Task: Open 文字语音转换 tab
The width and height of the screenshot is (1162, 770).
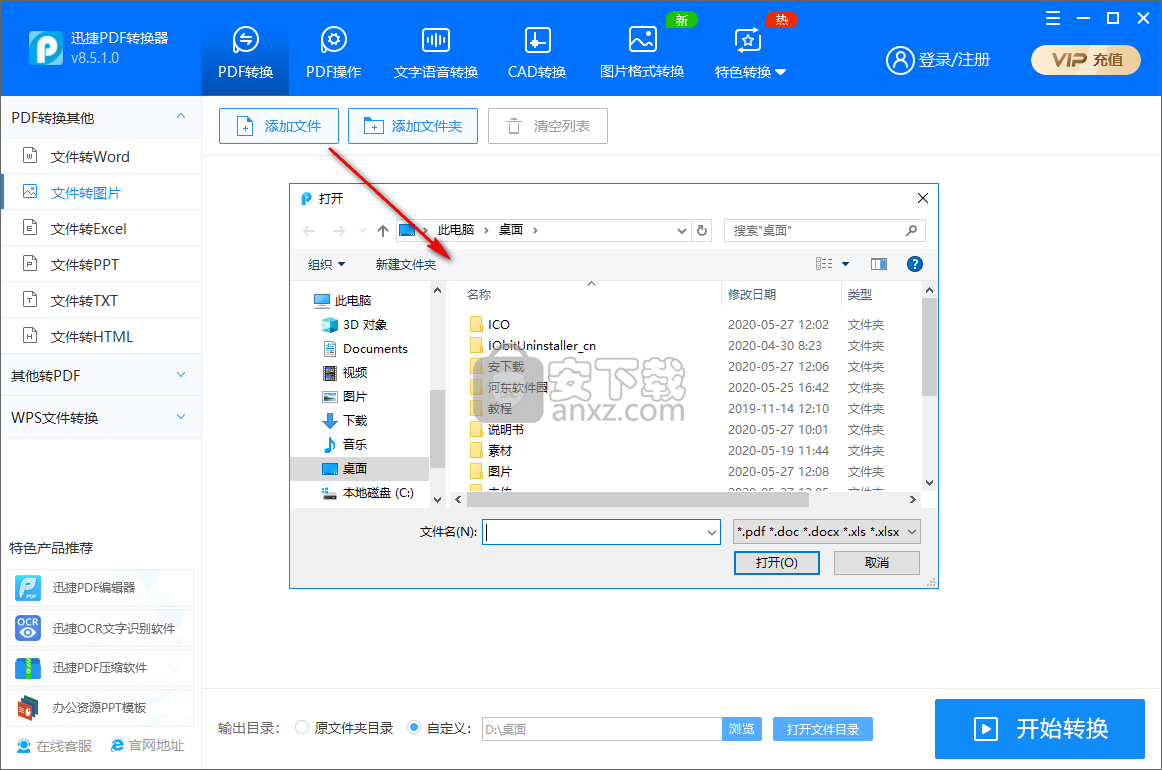Action: (x=436, y=53)
